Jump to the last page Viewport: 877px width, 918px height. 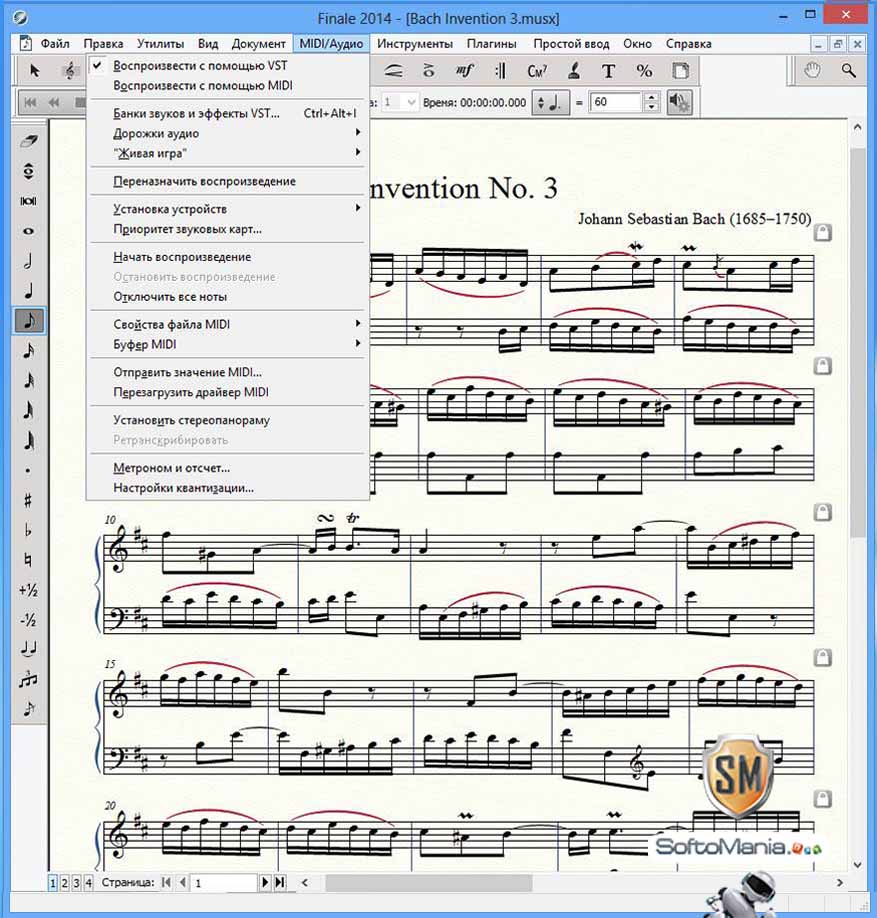280,882
